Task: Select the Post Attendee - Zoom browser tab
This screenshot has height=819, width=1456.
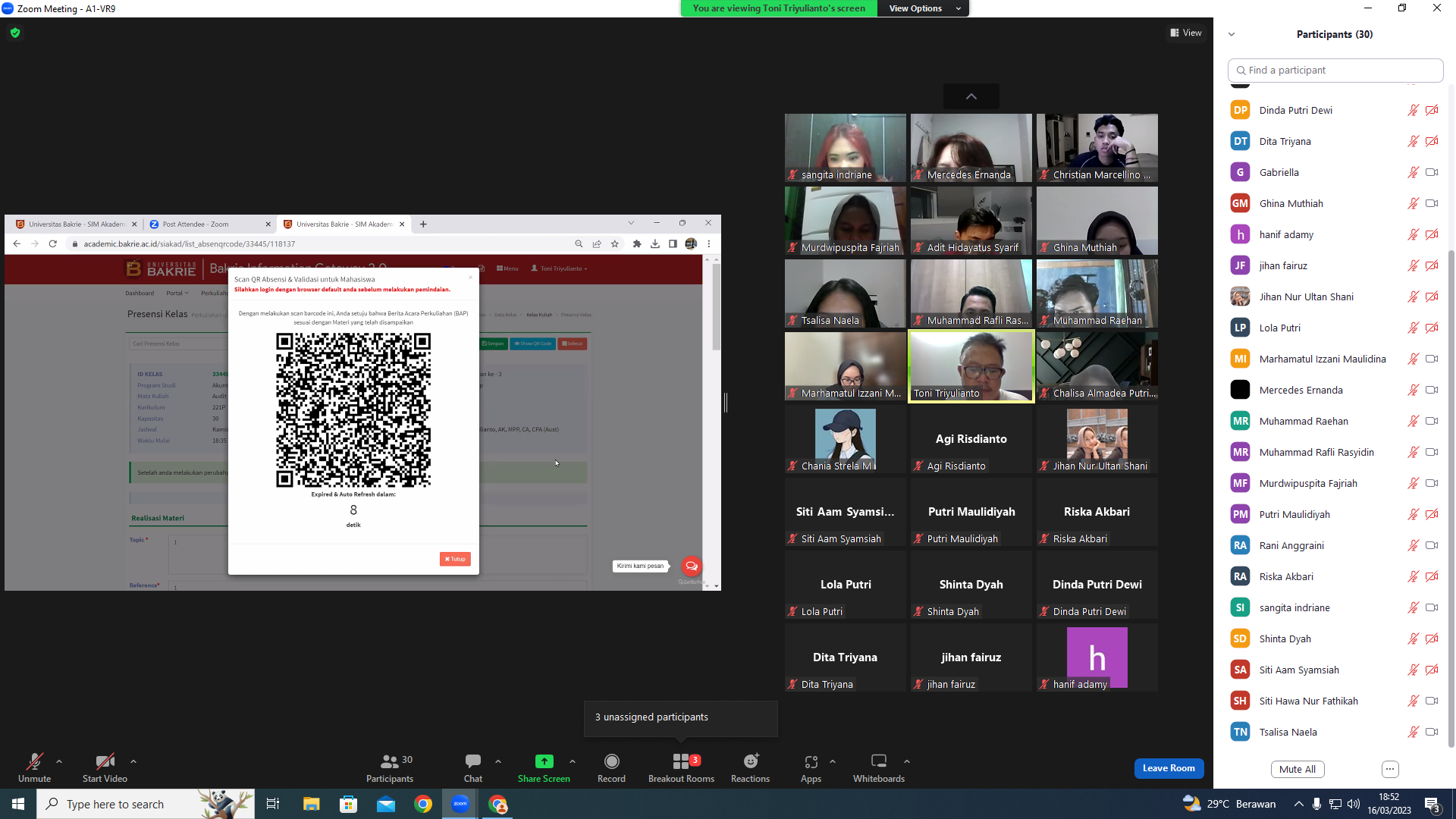Action: tap(210, 224)
